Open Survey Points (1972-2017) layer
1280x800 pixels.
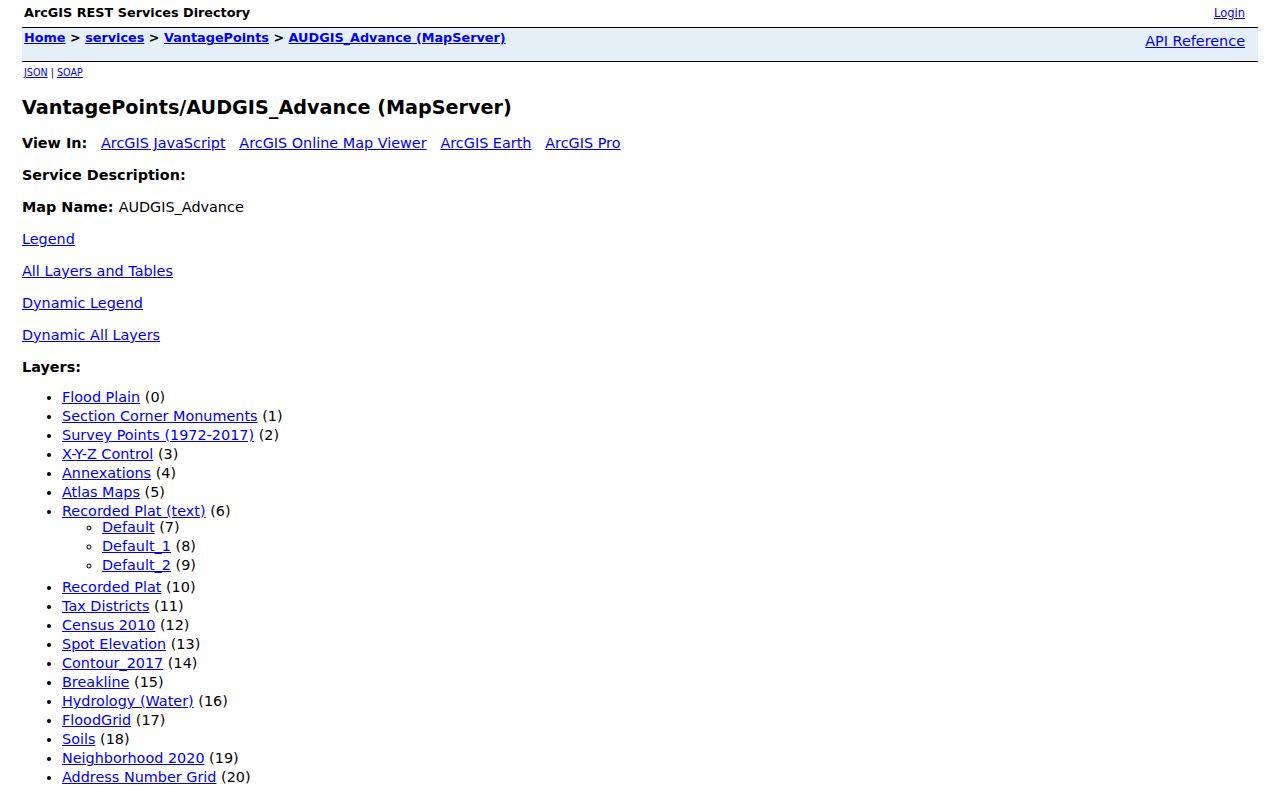(158, 435)
